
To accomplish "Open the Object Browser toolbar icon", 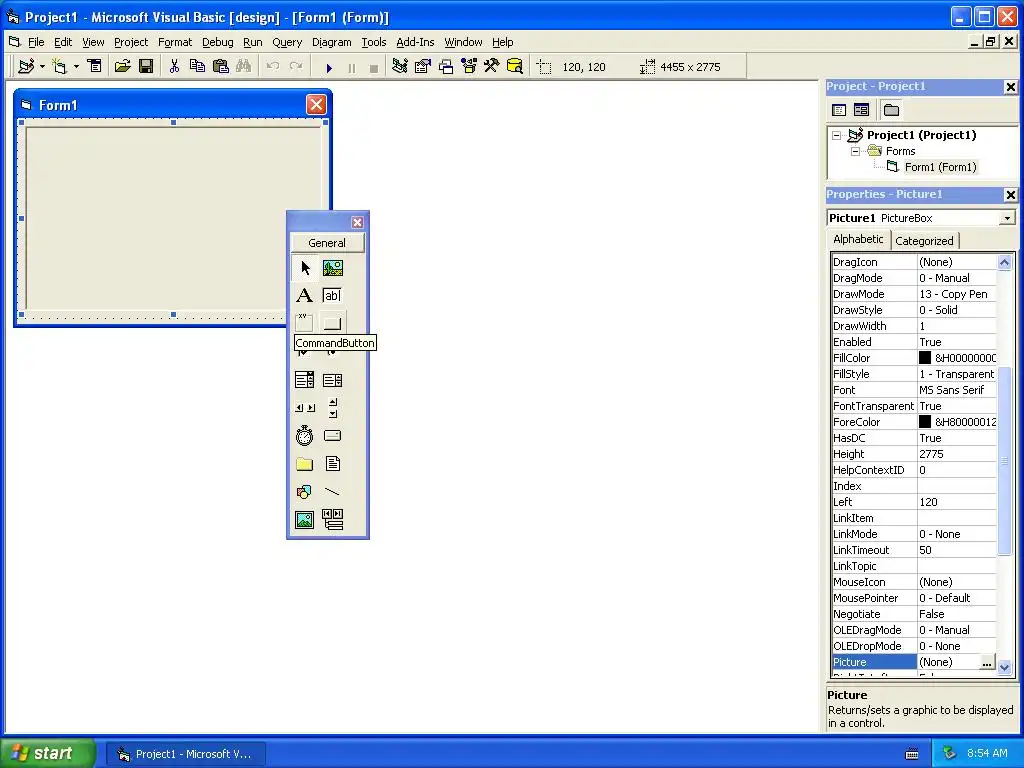I will [x=469, y=67].
